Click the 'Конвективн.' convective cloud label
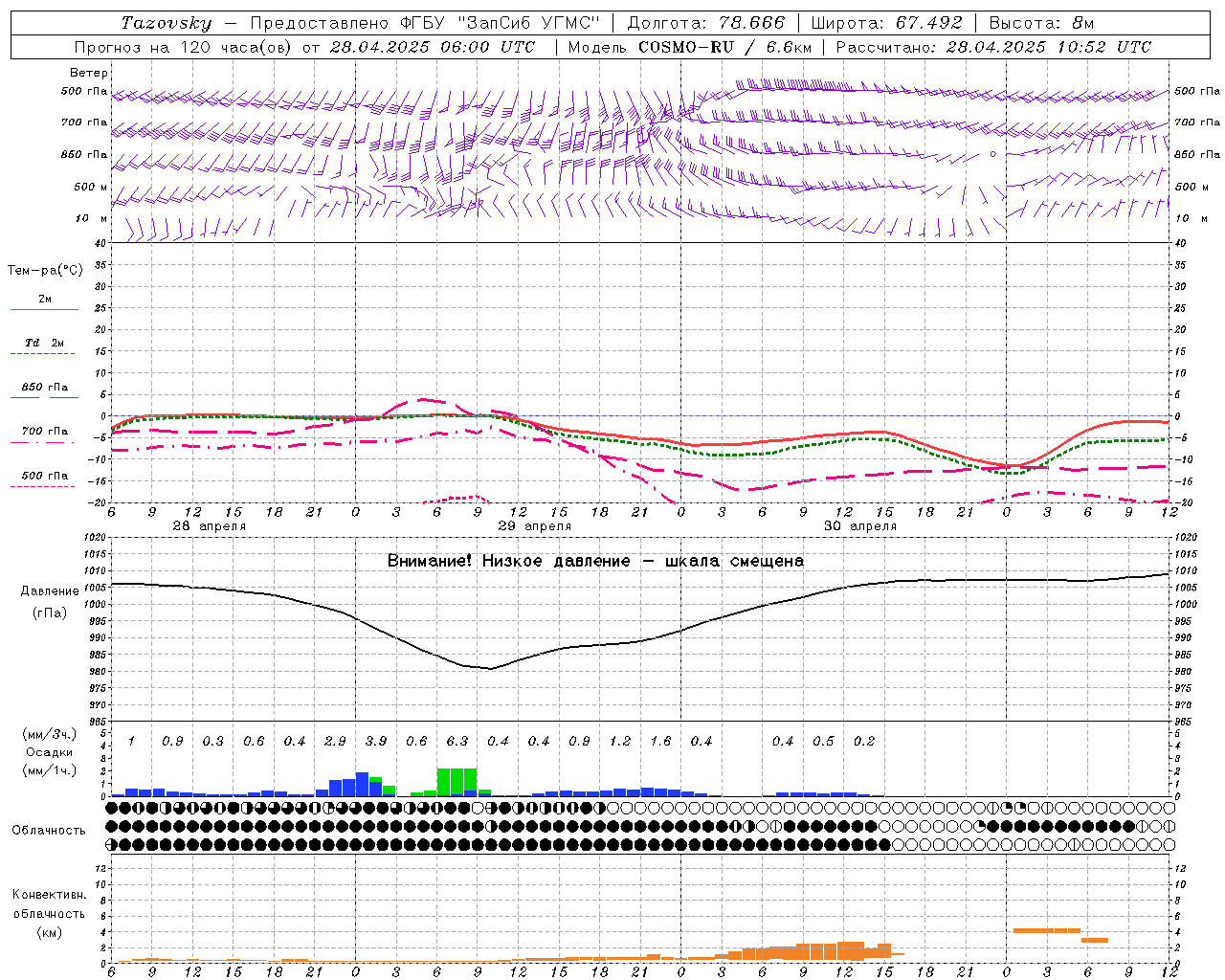The width and height of the screenshot is (1225, 980). pyautogui.click(x=50, y=895)
